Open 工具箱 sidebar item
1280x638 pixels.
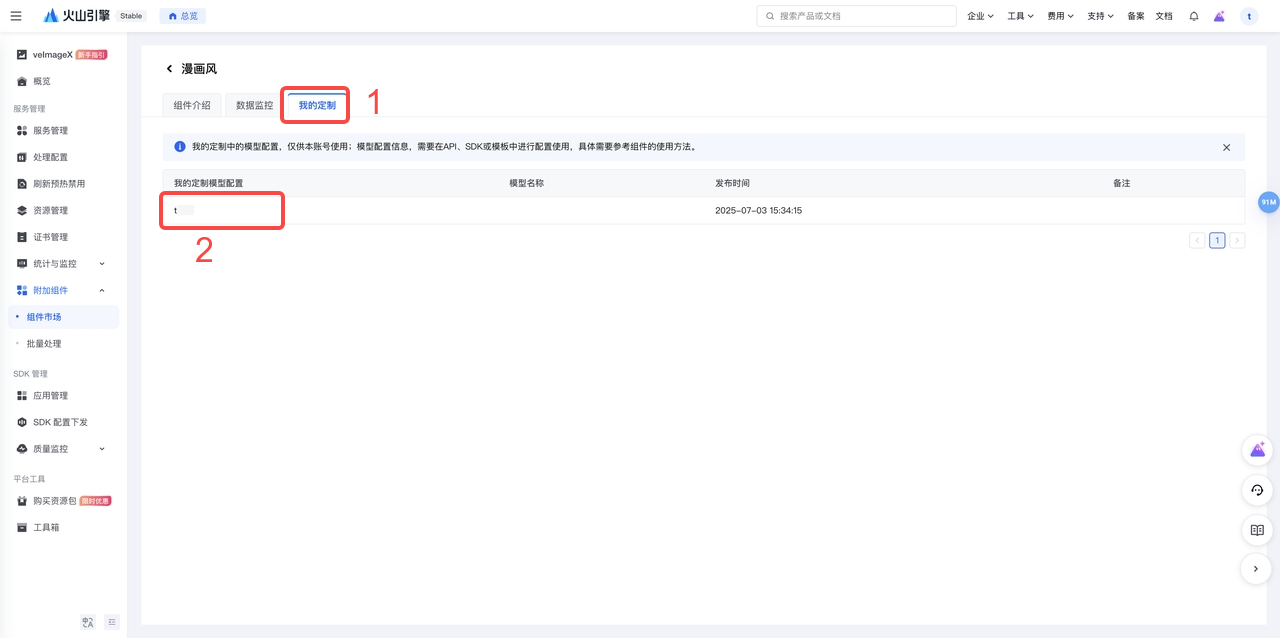pyautogui.click(x=46, y=527)
